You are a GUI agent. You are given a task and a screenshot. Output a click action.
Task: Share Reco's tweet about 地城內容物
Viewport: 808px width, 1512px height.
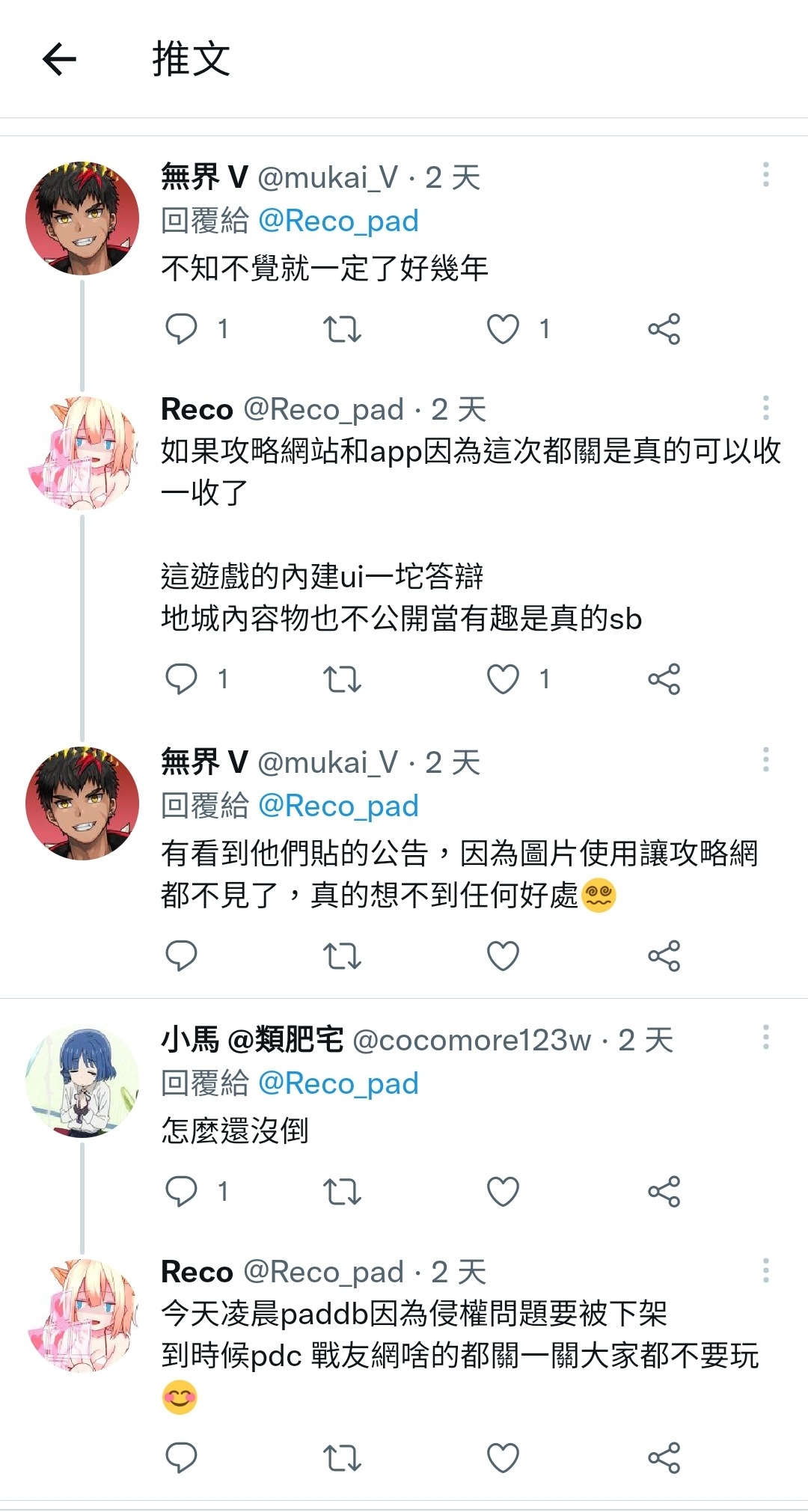coord(664,679)
